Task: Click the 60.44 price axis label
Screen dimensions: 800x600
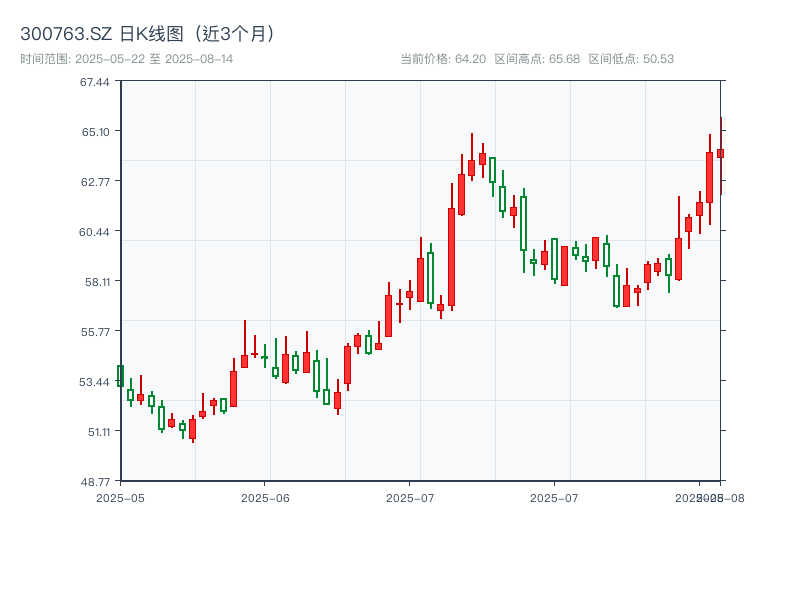Action: coord(96,231)
